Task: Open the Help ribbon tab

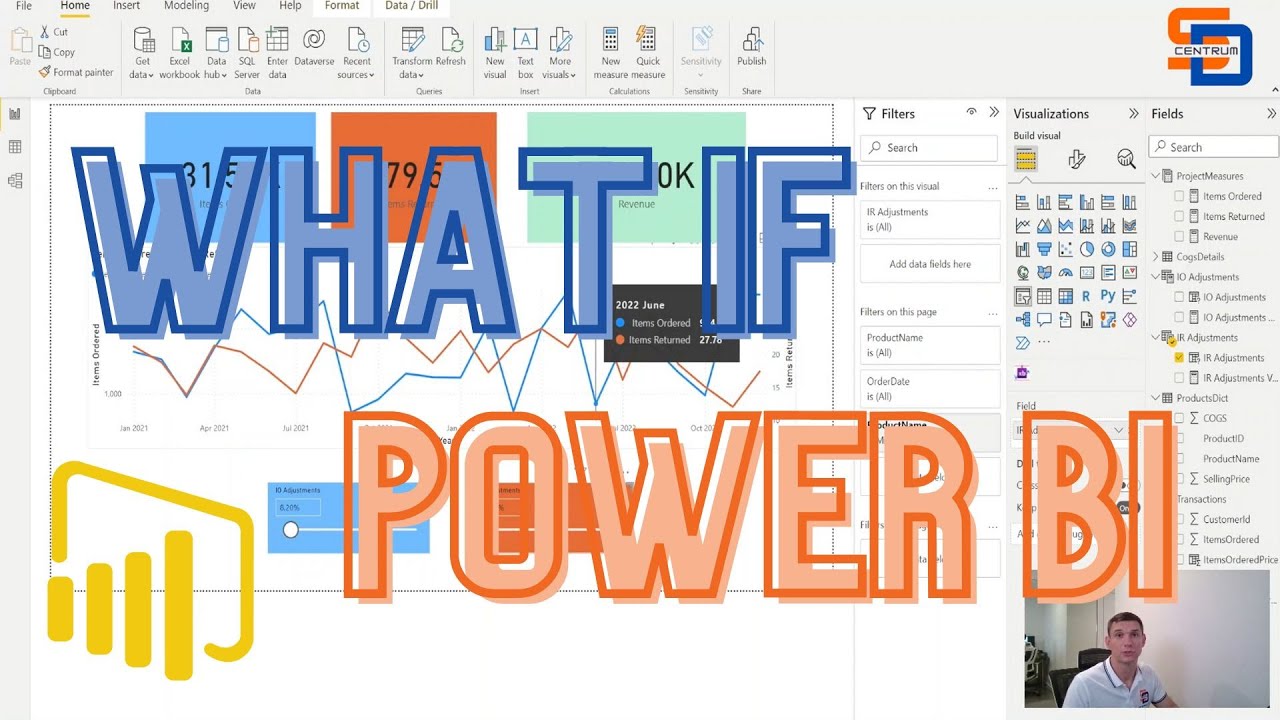Action: click(x=290, y=6)
